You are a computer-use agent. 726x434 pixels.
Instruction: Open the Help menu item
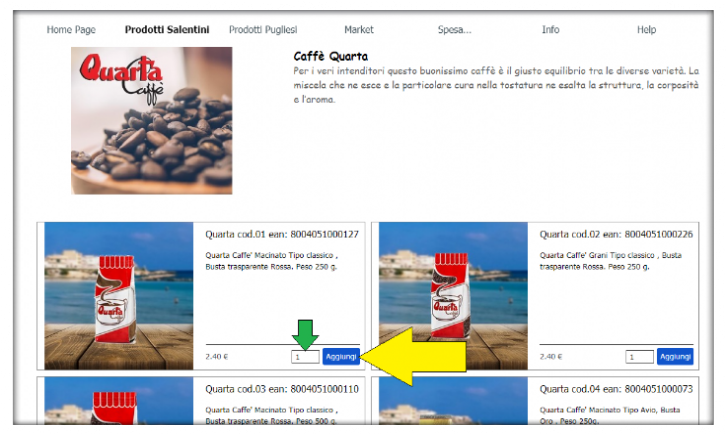(x=646, y=30)
